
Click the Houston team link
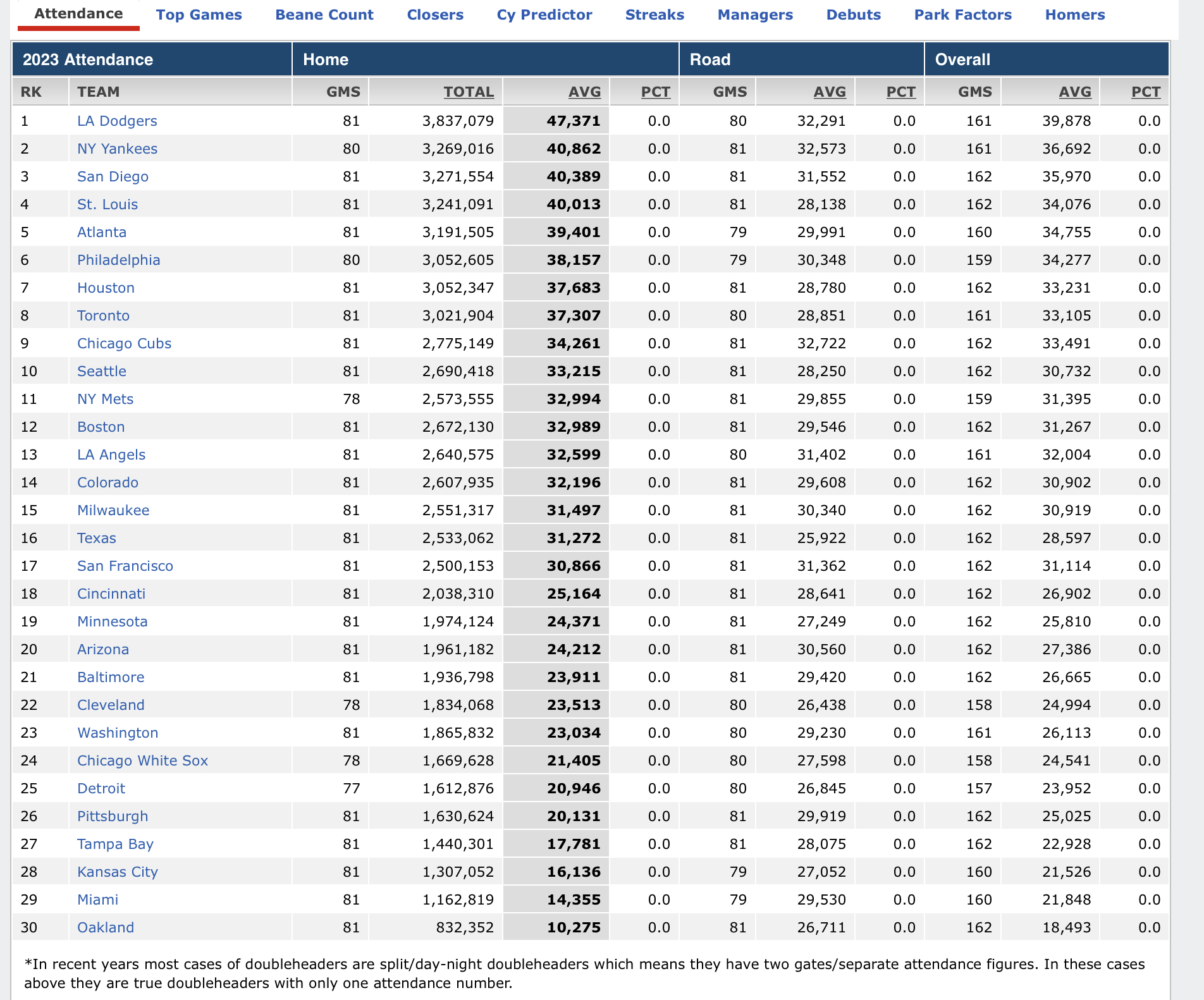tap(106, 288)
